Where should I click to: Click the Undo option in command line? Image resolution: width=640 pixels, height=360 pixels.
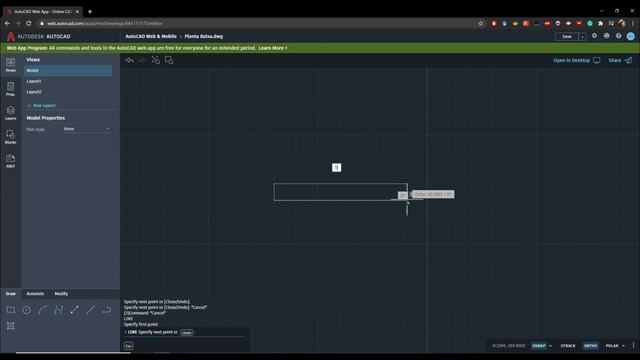pyautogui.click(x=187, y=333)
